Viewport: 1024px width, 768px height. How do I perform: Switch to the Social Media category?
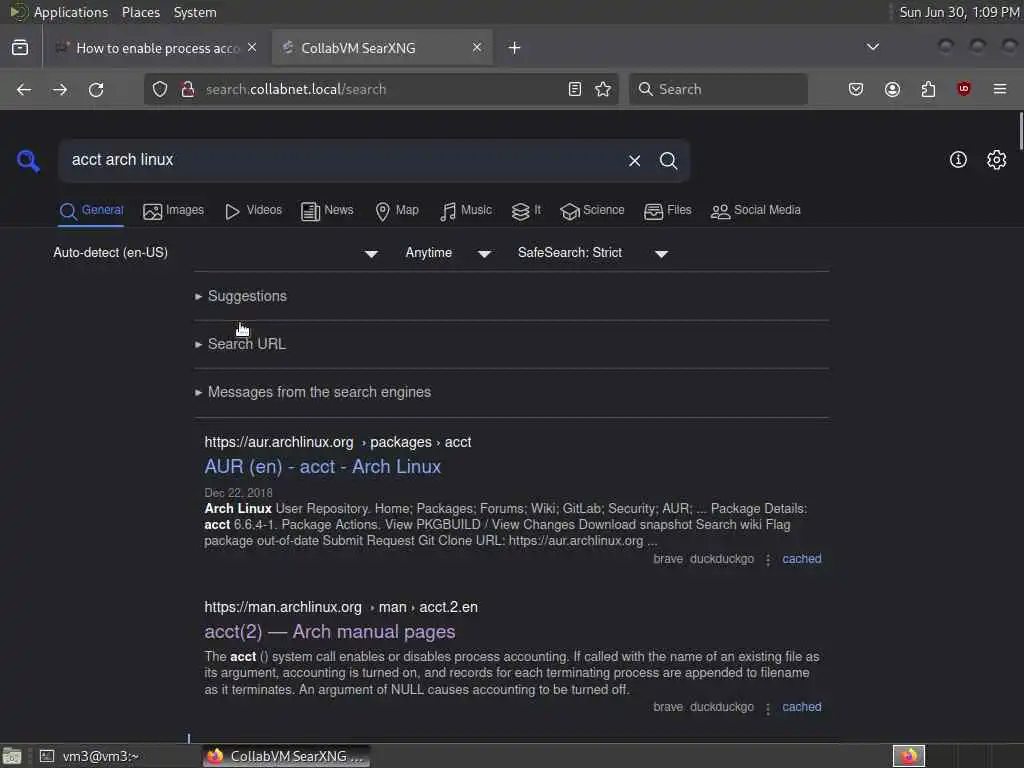tap(755, 210)
